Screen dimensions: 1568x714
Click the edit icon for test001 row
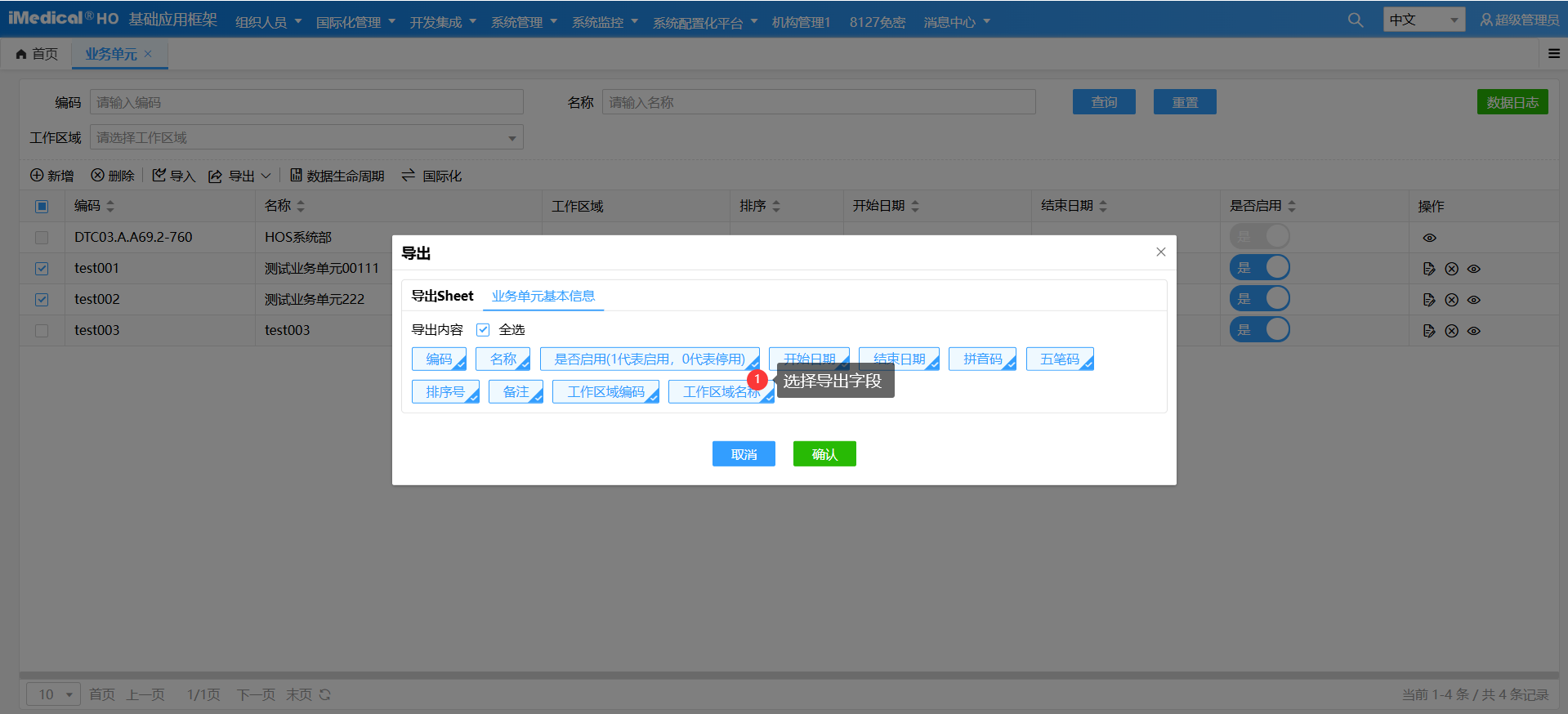tap(1428, 269)
